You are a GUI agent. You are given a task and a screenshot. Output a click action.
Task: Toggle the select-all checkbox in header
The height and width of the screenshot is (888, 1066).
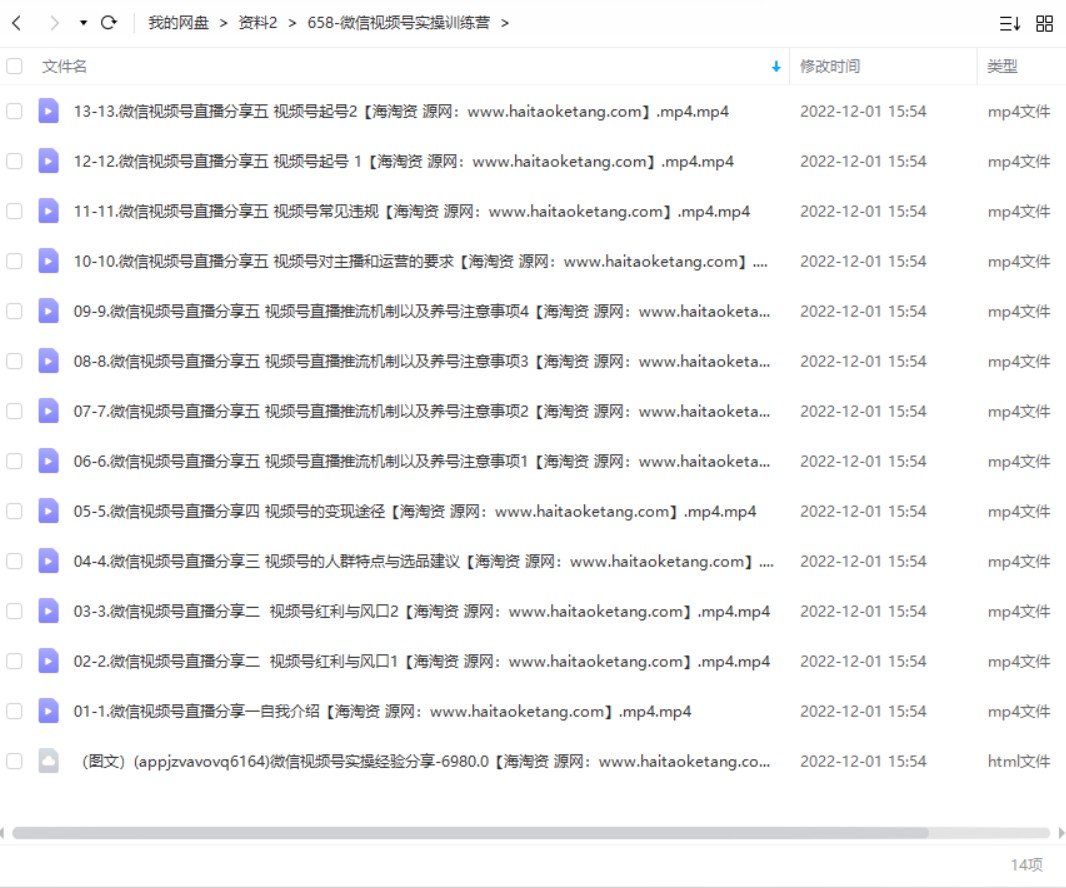tap(14, 67)
